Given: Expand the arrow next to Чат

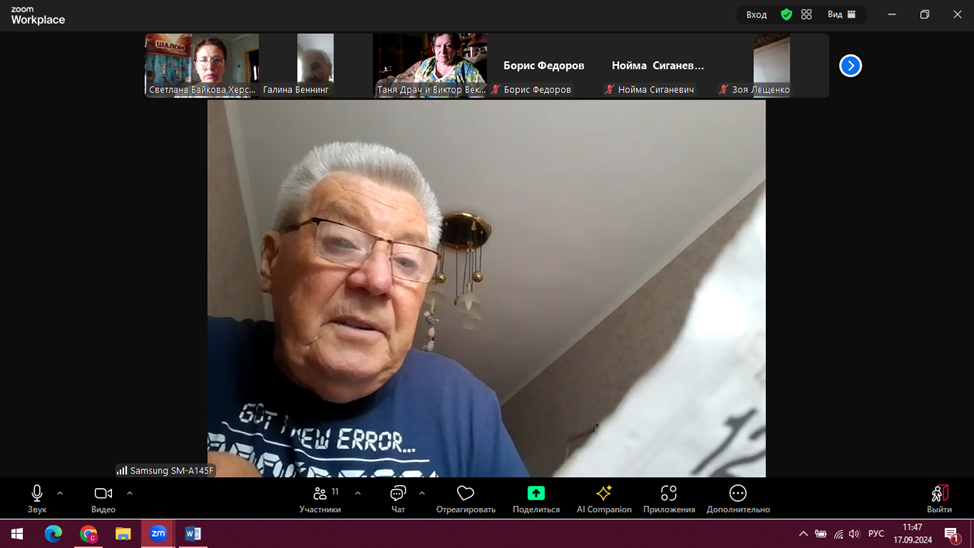Looking at the screenshot, I should click(x=422, y=493).
